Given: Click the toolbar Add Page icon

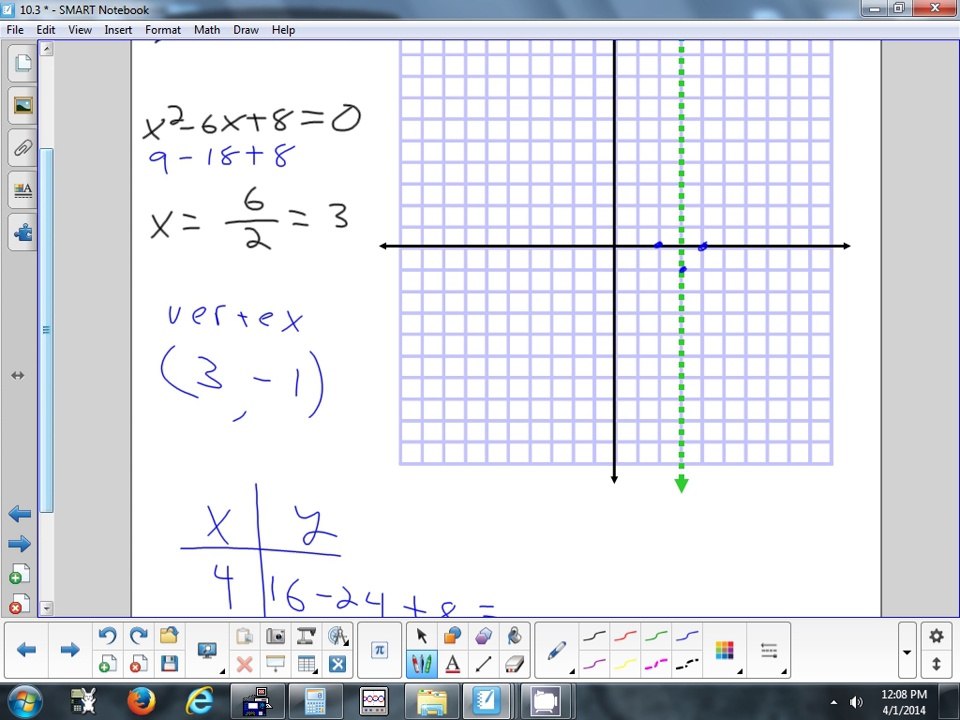Looking at the screenshot, I should pos(108,664).
